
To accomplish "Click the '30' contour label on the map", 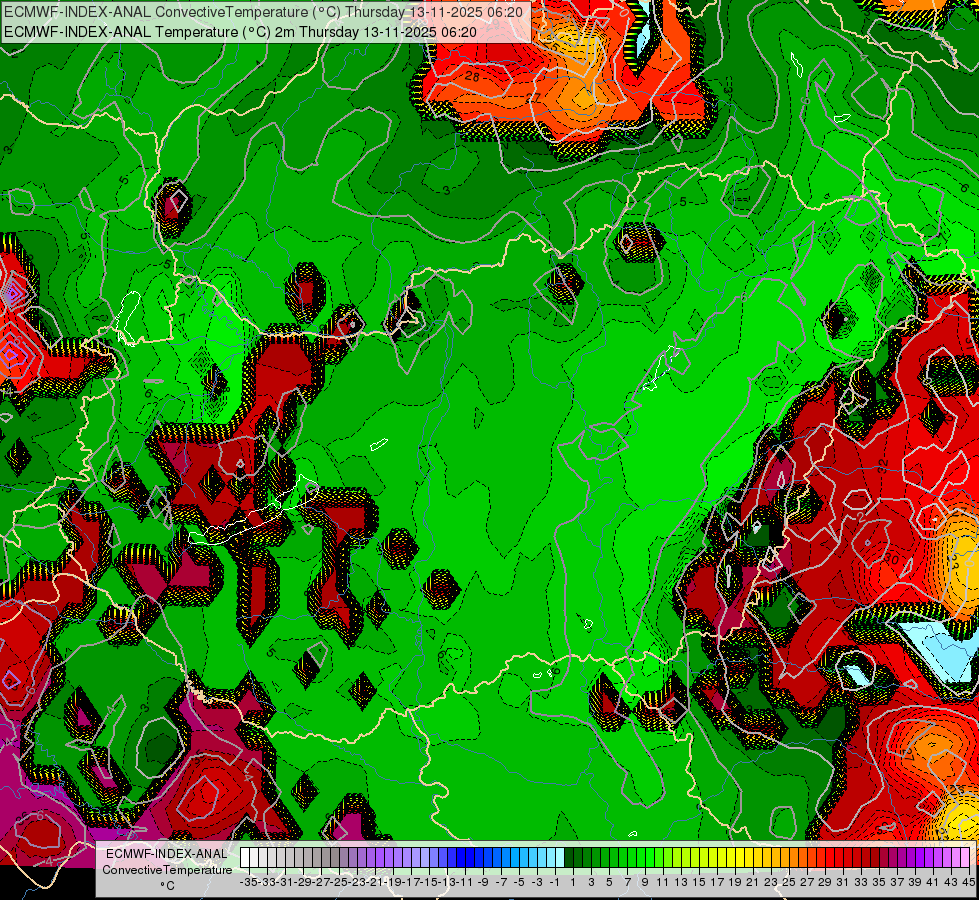I will coord(892,559).
